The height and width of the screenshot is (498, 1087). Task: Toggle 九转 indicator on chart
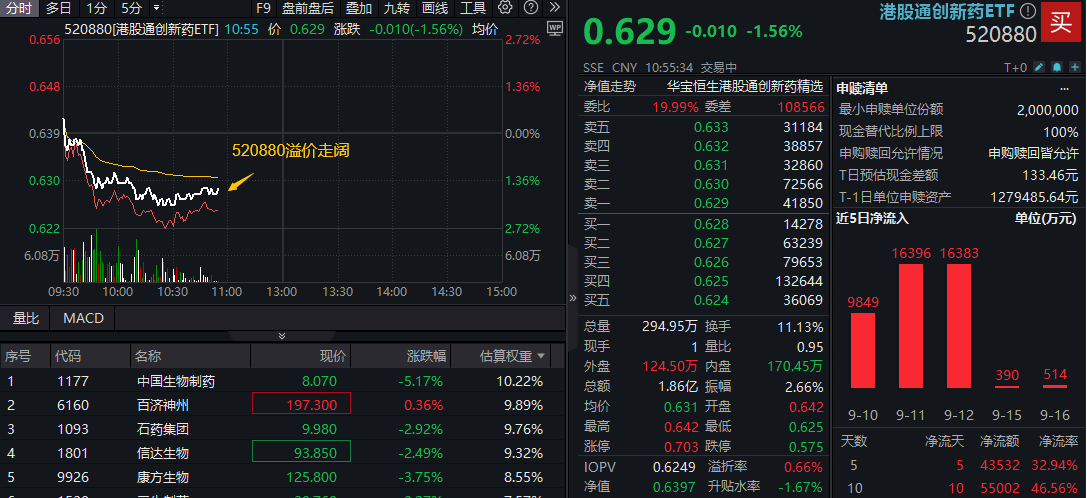(396, 8)
